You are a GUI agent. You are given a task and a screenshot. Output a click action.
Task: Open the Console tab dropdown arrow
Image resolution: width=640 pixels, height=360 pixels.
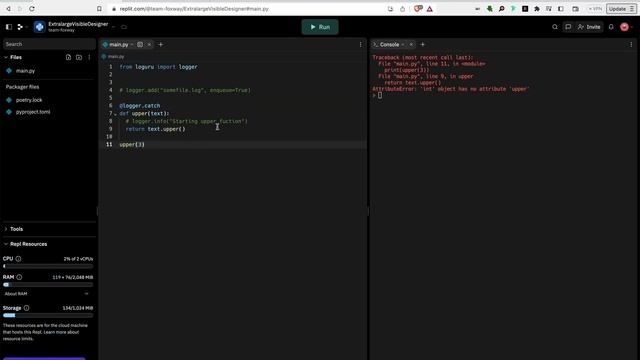click(403, 44)
